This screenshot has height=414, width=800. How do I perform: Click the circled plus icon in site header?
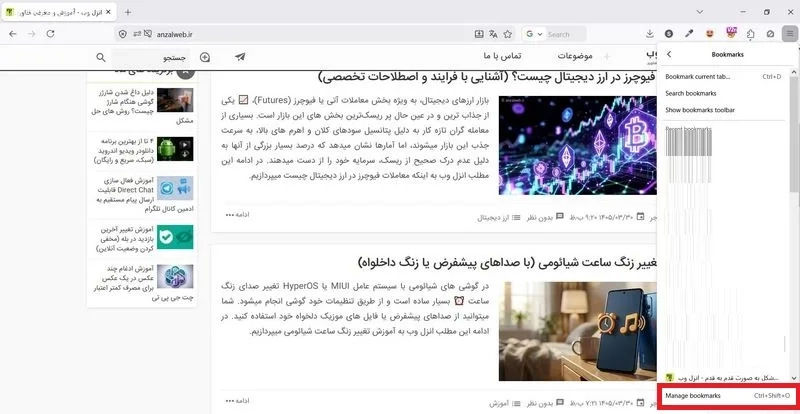[205, 57]
